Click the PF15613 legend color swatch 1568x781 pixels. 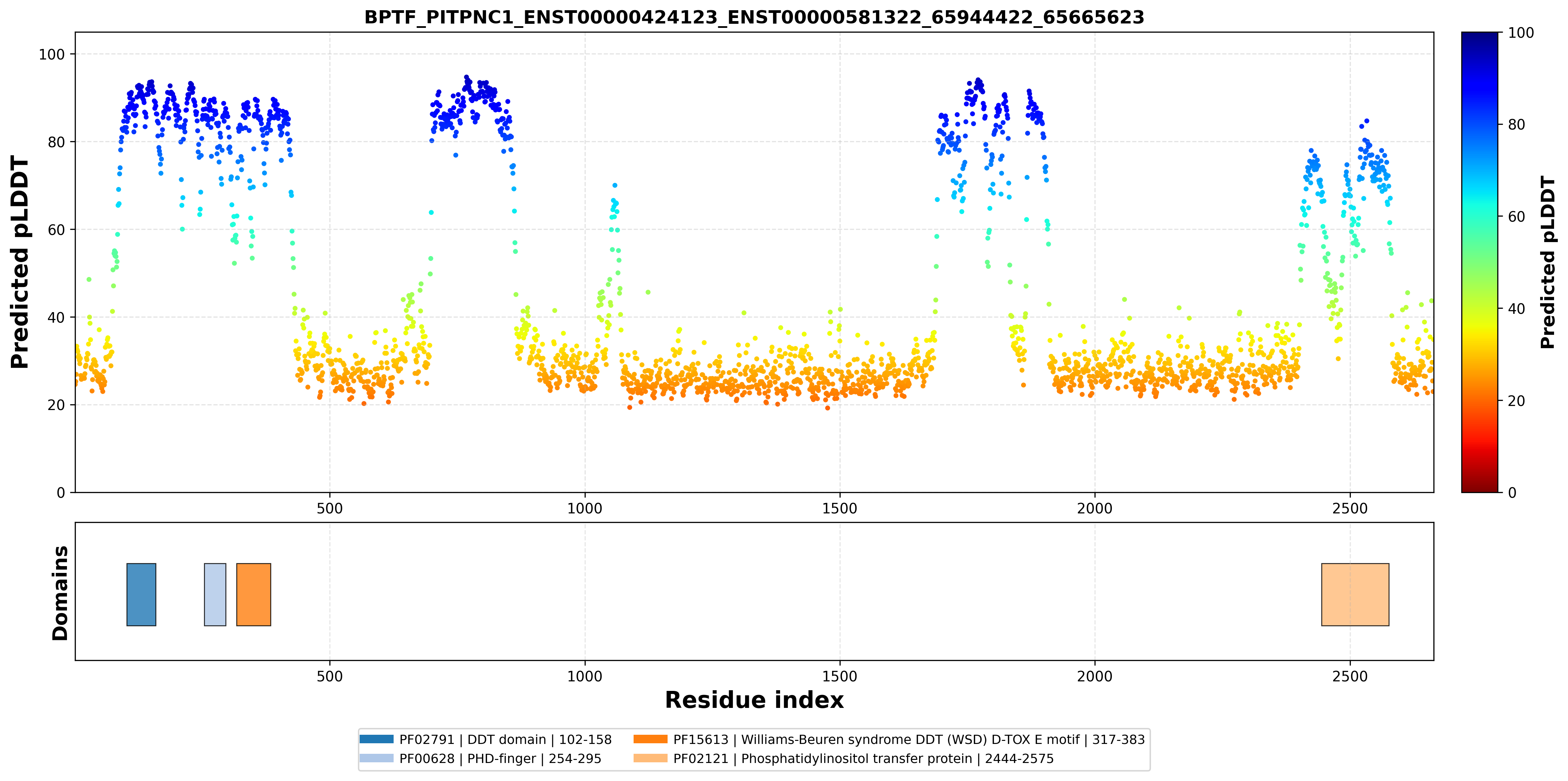click(650, 740)
